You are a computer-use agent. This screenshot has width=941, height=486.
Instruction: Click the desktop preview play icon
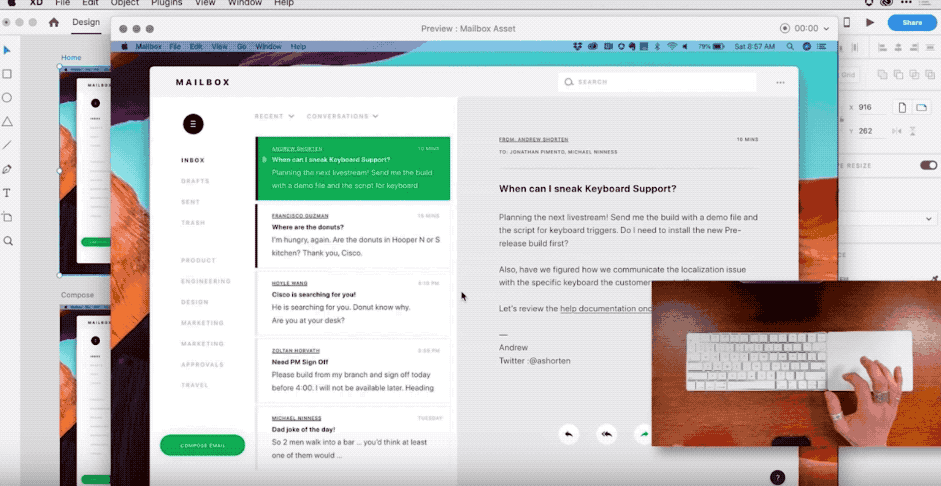(x=870, y=22)
